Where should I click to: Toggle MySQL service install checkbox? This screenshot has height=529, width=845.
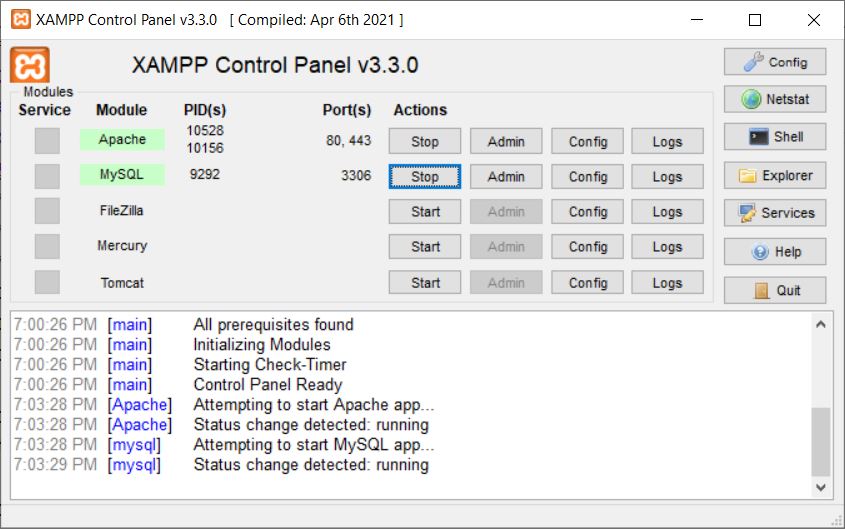[47, 176]
